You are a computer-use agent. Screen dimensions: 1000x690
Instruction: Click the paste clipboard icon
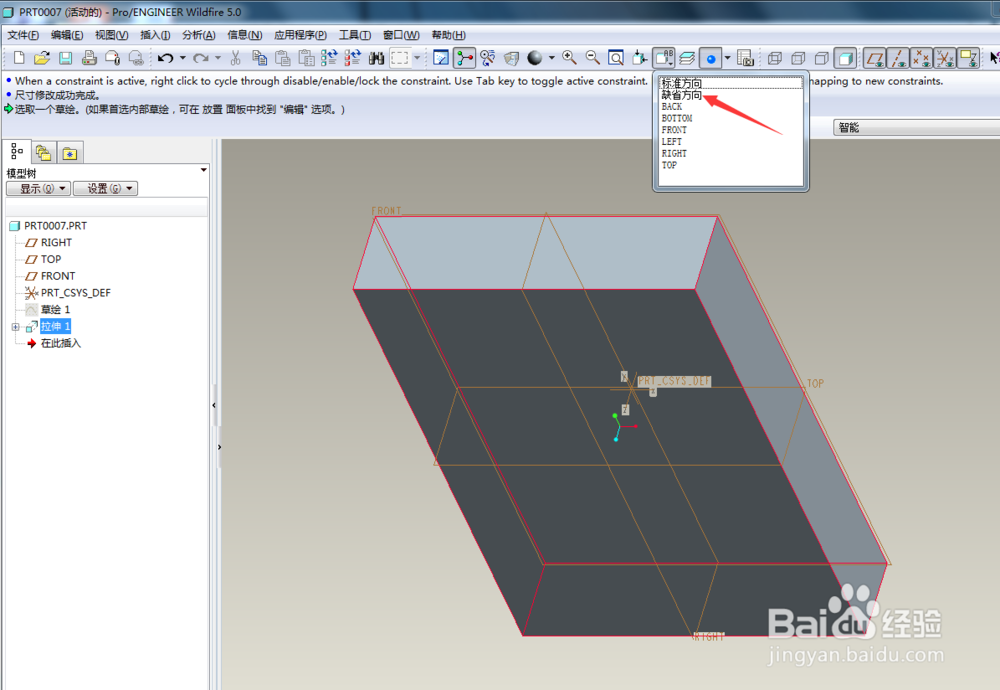point(283,58)
